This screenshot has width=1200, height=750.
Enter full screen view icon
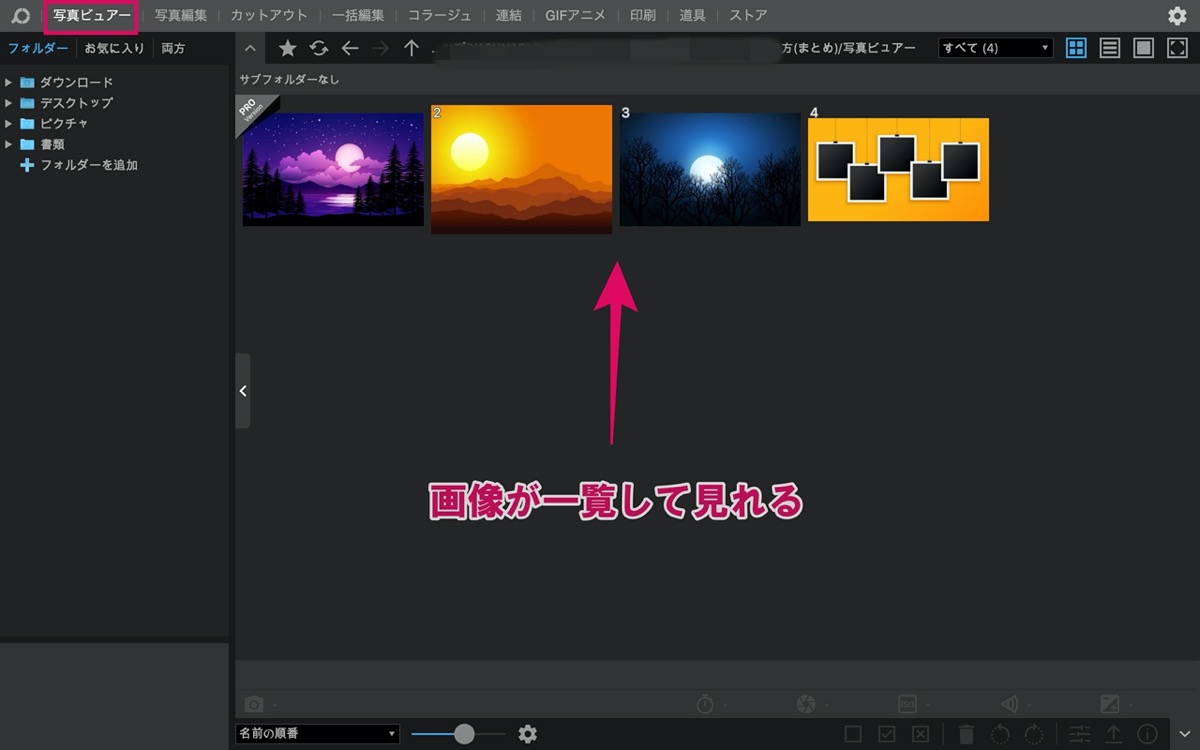(1177, 48)
